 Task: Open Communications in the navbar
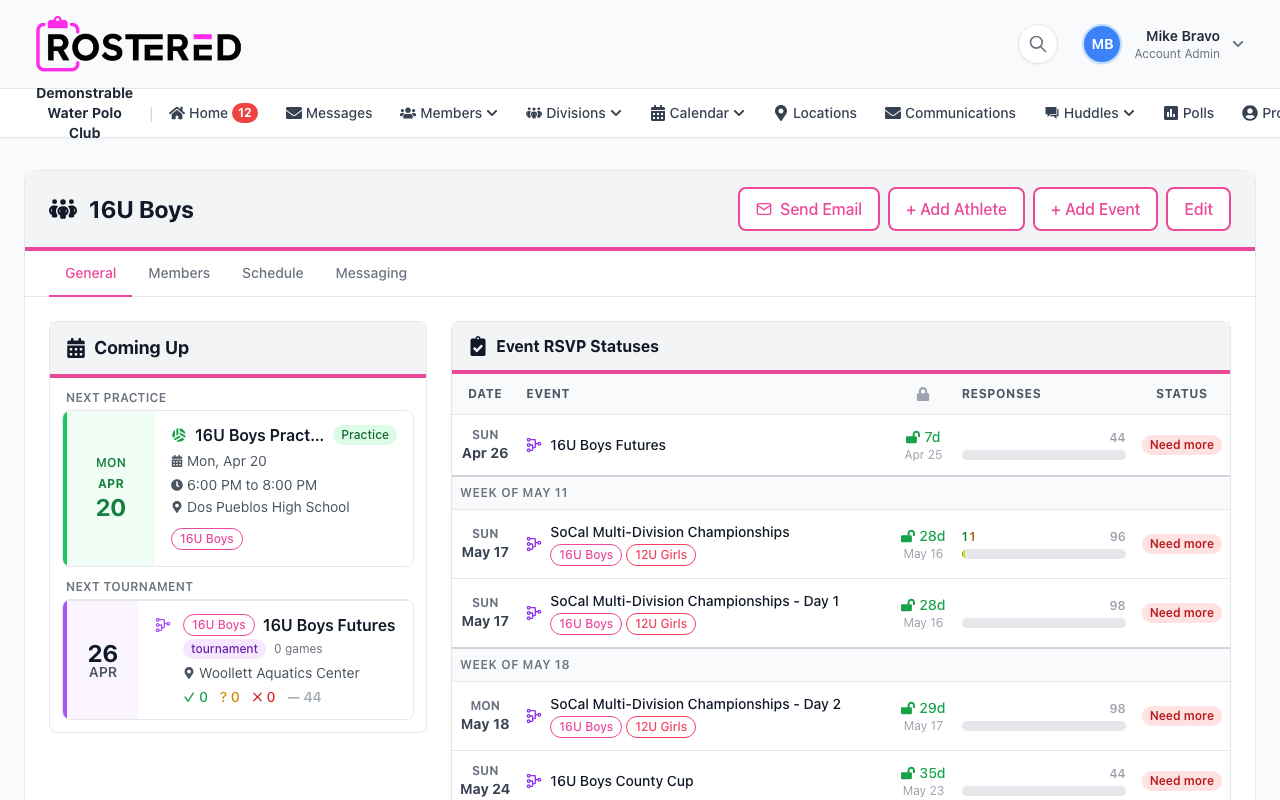pos(950,113)
